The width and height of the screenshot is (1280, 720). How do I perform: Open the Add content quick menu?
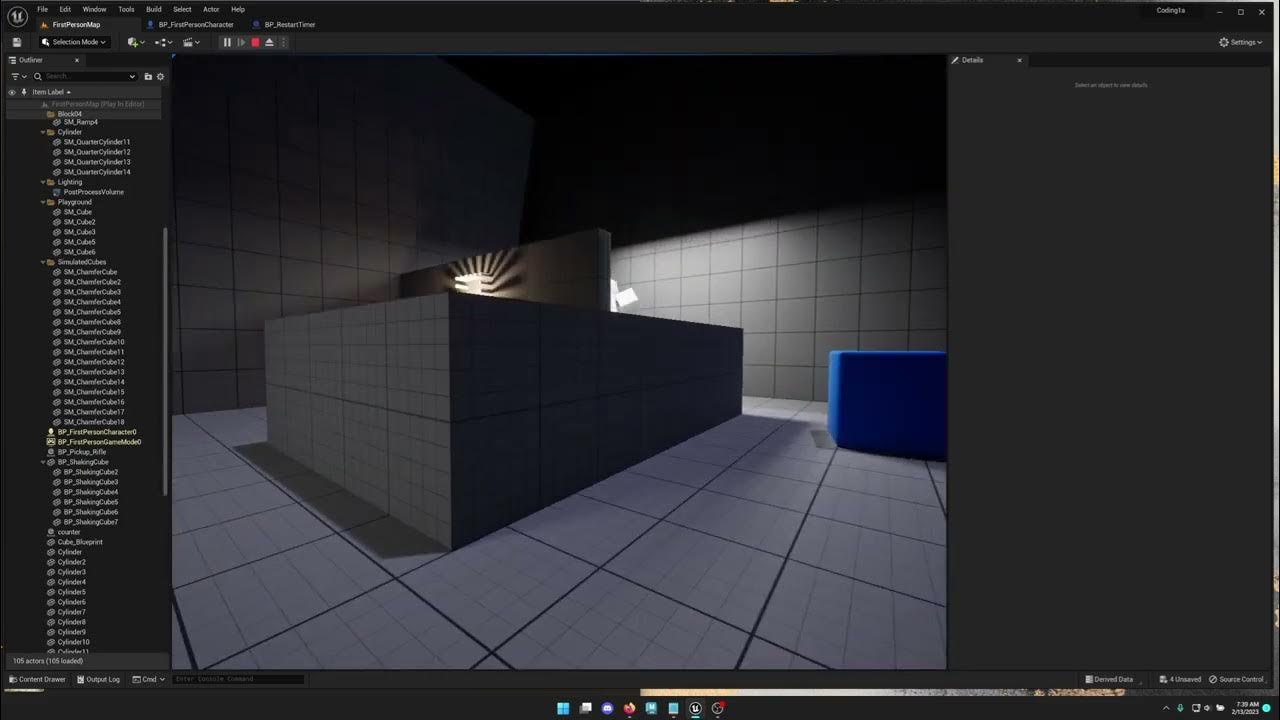pyautogui.click(x=135, y=42)
